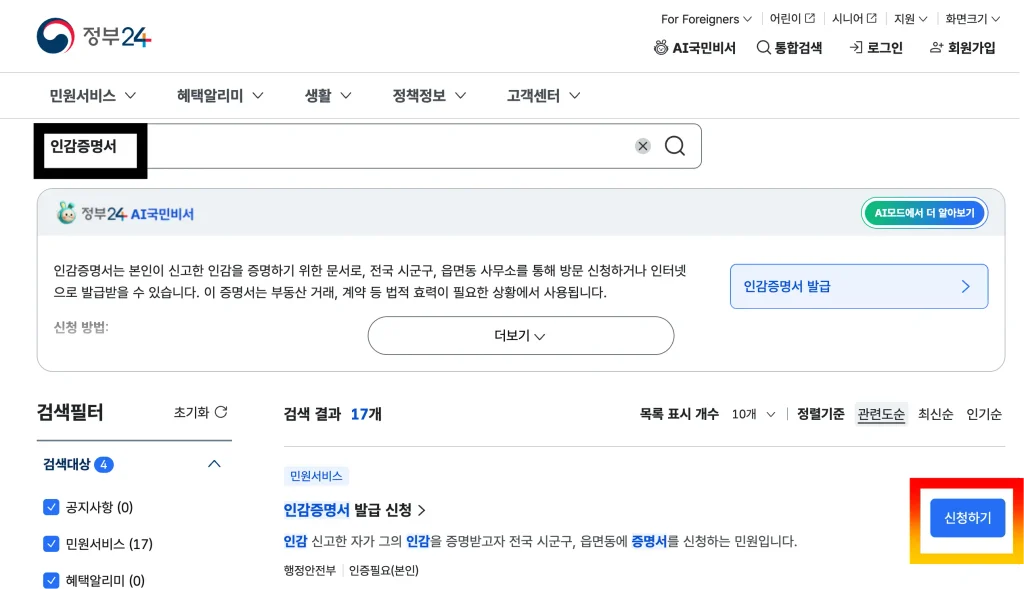
Task: Uncheck the 혜택알리미 (0) checkbox
Action: [x=51, y=580]
